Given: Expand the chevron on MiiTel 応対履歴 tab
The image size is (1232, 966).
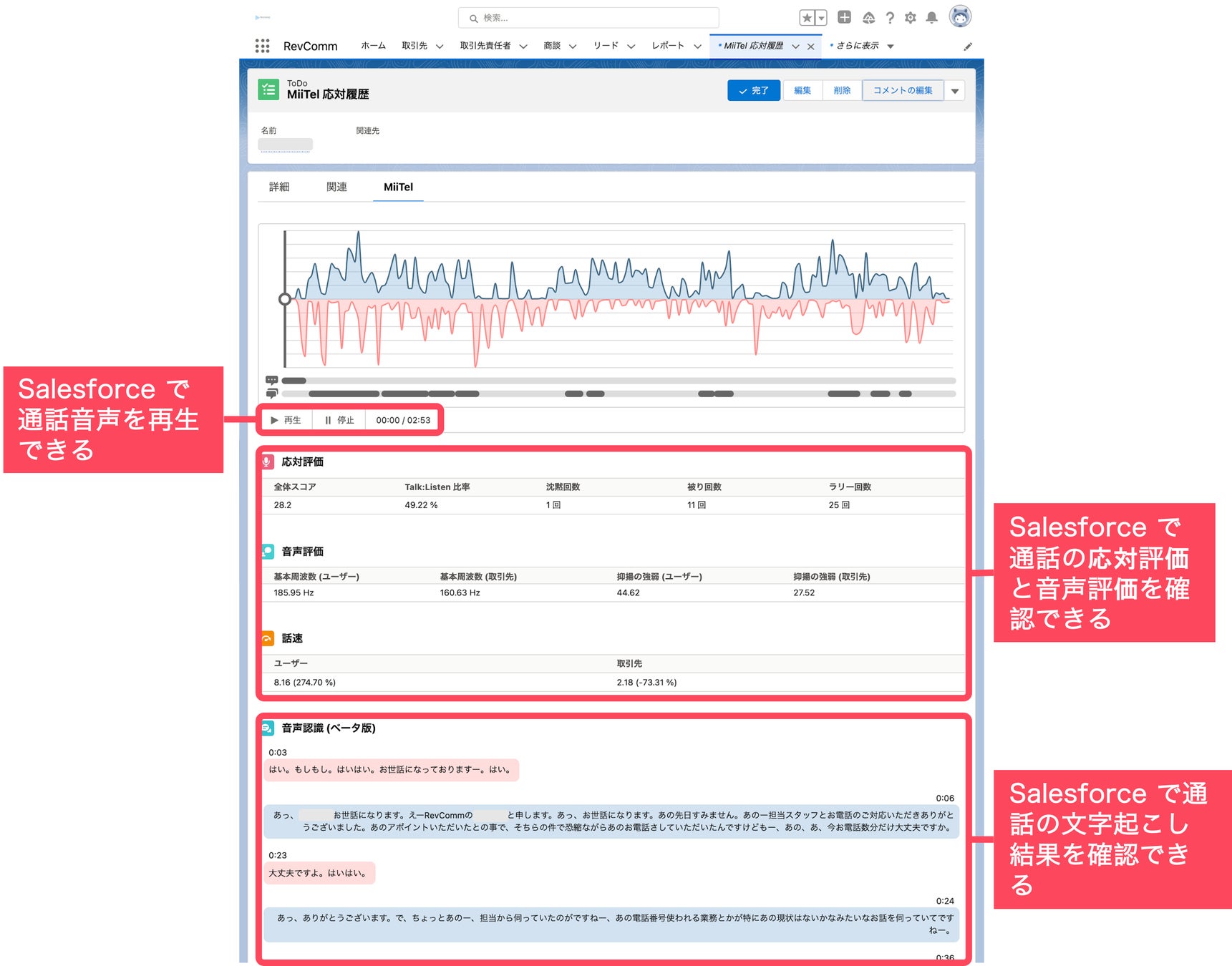Looking at the screenshot, I should coord(795,47).
